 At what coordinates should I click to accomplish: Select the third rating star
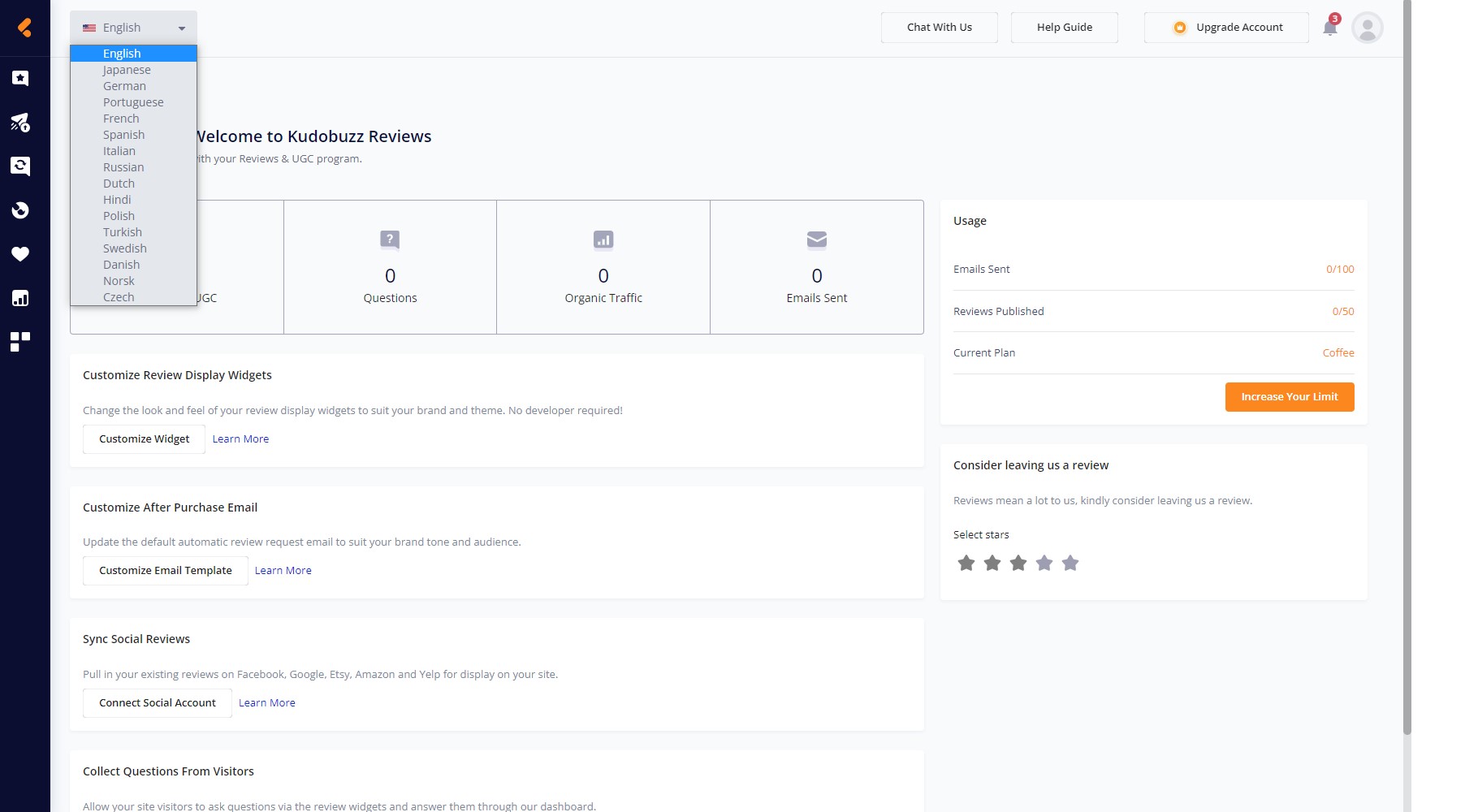[x=1018, y=563]
